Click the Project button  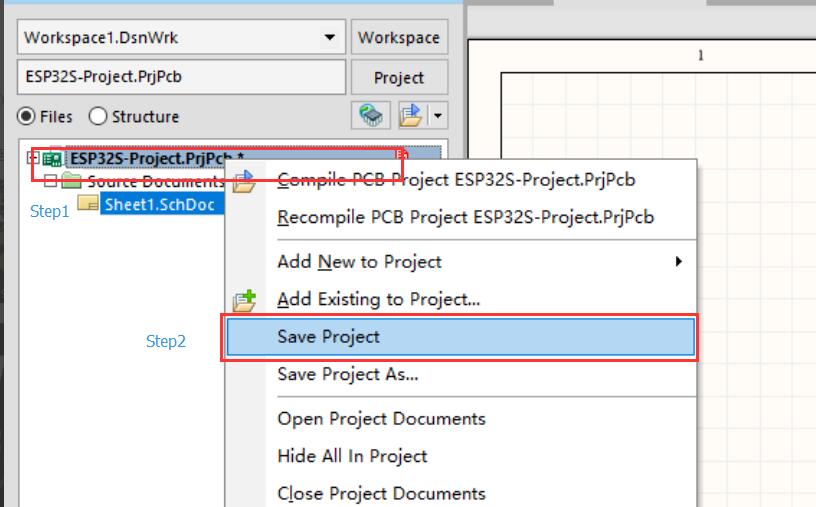pyautogui.click(x=399, y=78)
